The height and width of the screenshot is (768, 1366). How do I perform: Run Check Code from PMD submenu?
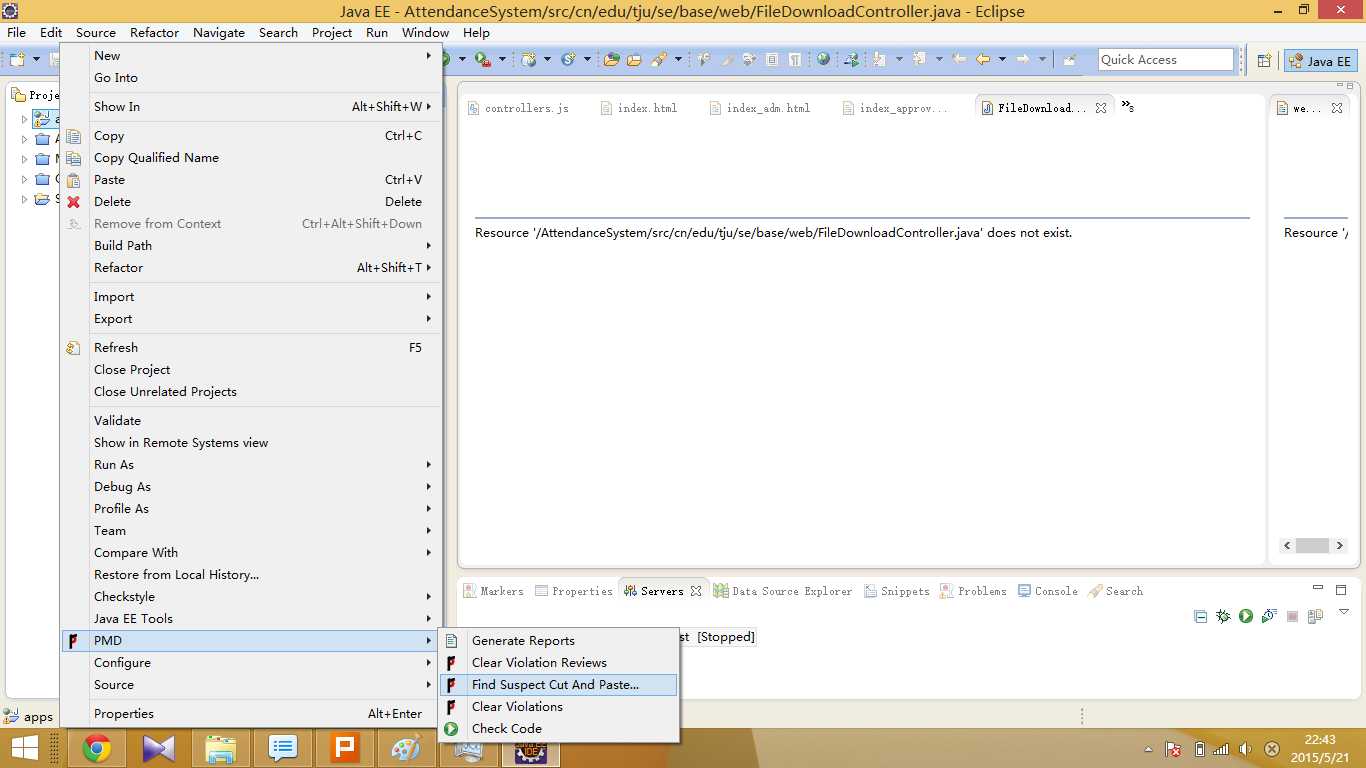click(x=559, y=729)
